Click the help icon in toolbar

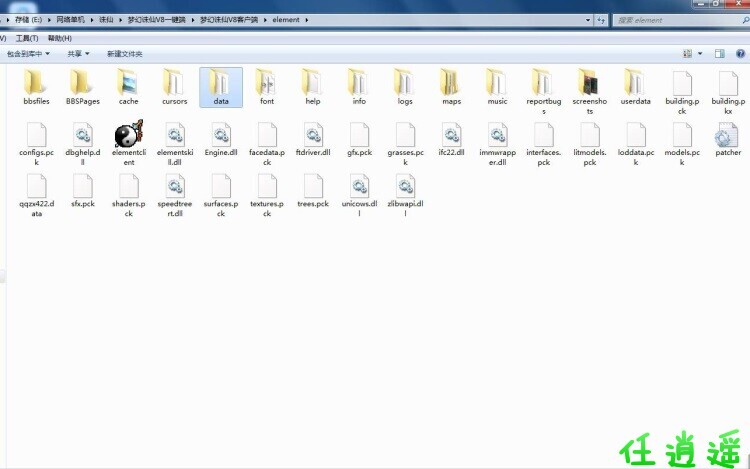pyautogui.click(x=740, y=53)
